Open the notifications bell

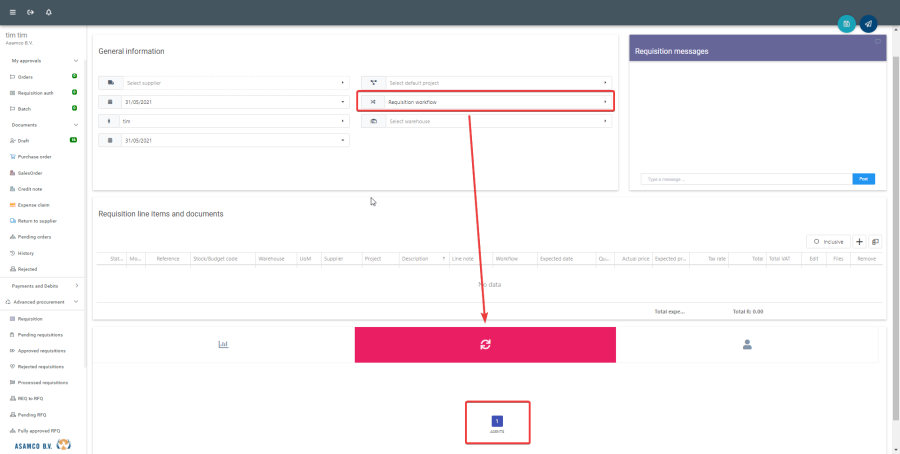click(x=49, y=12)
